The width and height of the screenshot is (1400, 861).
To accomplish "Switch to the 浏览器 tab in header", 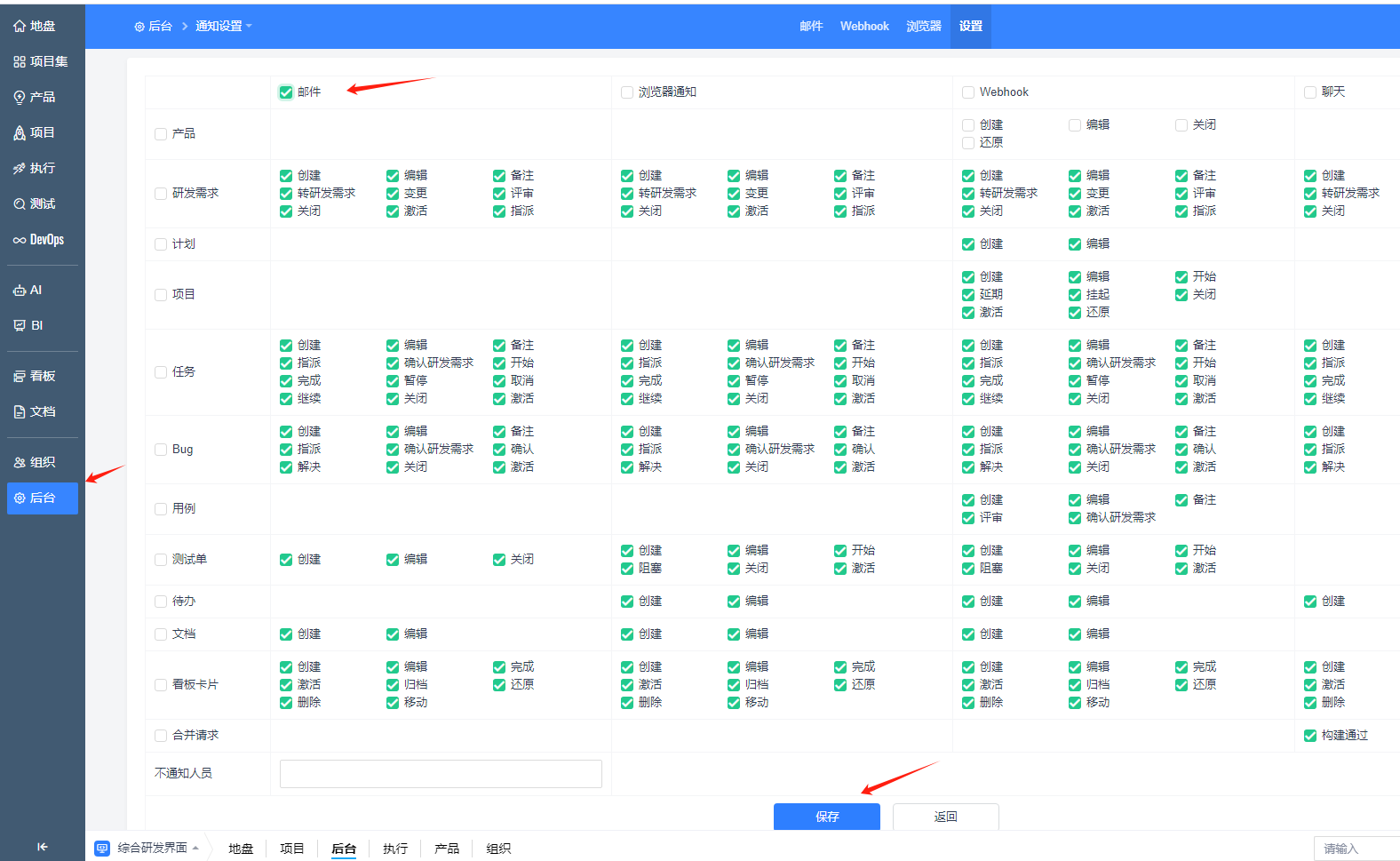I will pyautogui.click(x=923, y=27).
